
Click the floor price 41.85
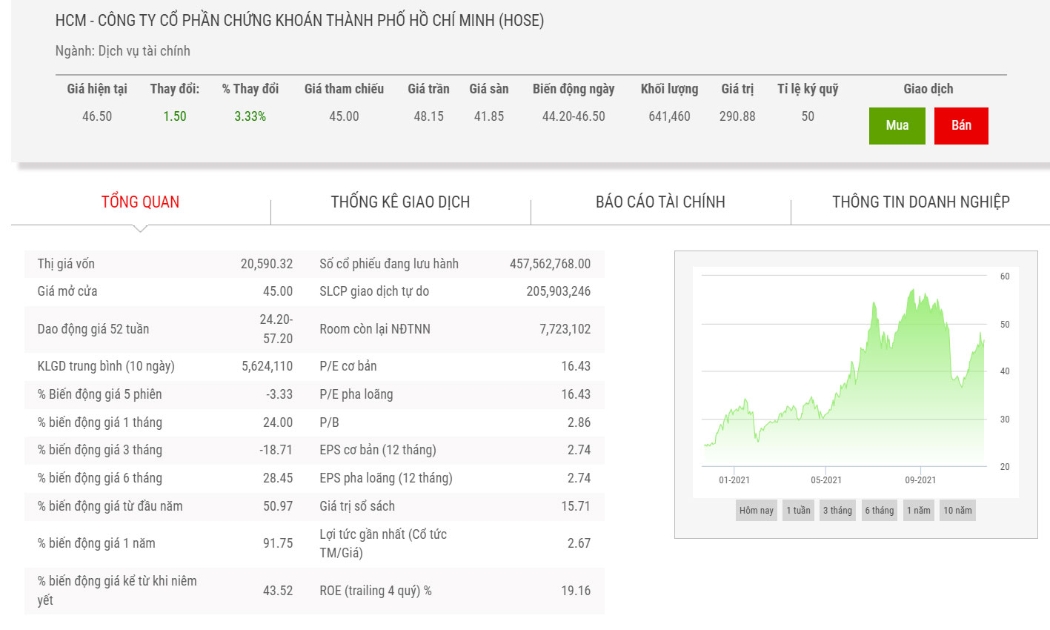(x=489, y=116)
